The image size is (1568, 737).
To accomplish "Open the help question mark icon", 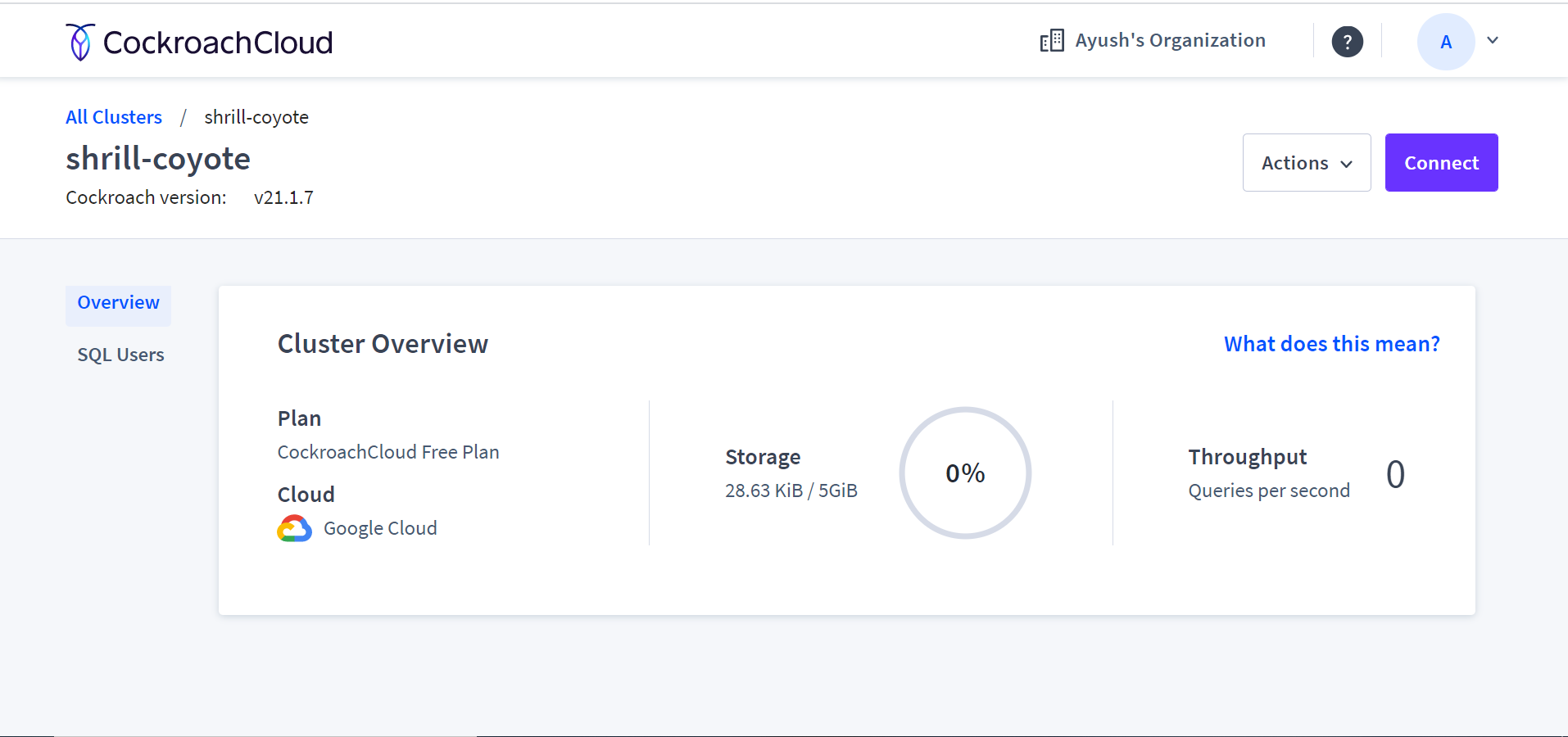I will (1348, 42).
